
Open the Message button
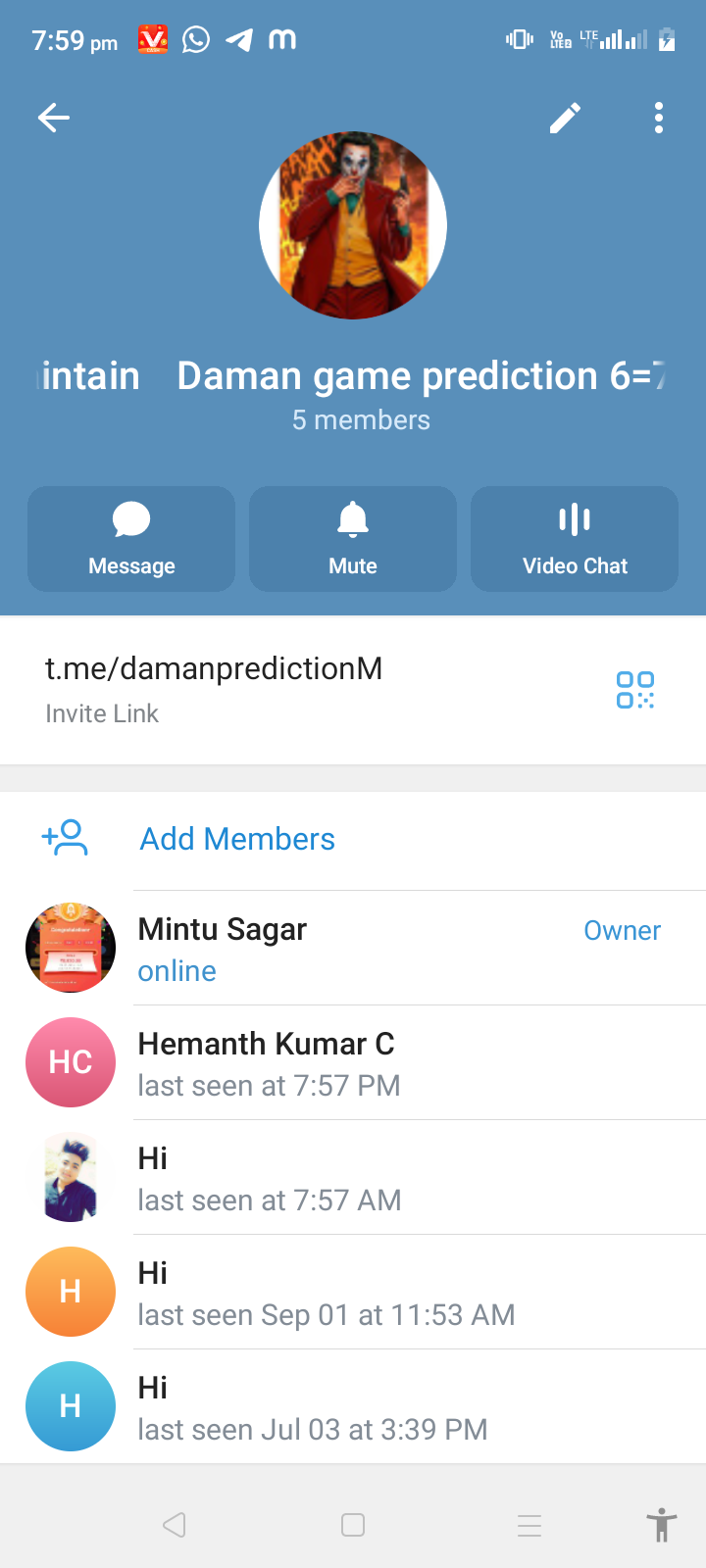tap(131, 539)
